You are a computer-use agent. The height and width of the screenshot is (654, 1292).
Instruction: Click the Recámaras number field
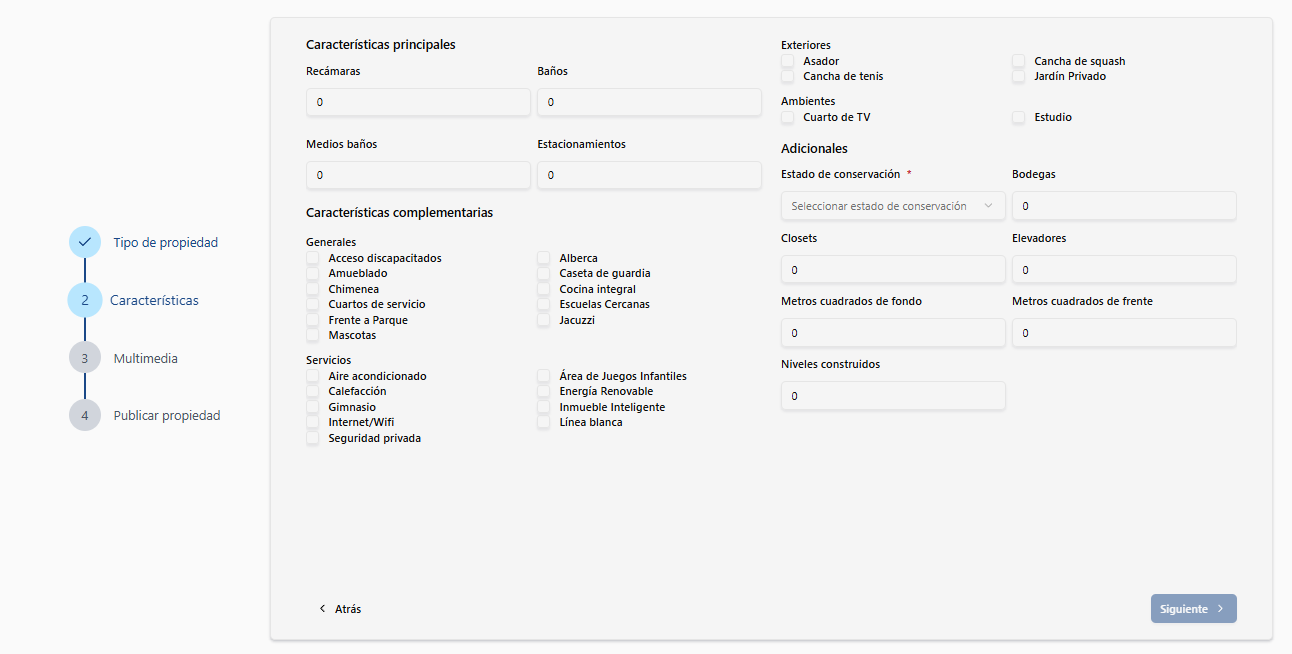coord(418,102)
